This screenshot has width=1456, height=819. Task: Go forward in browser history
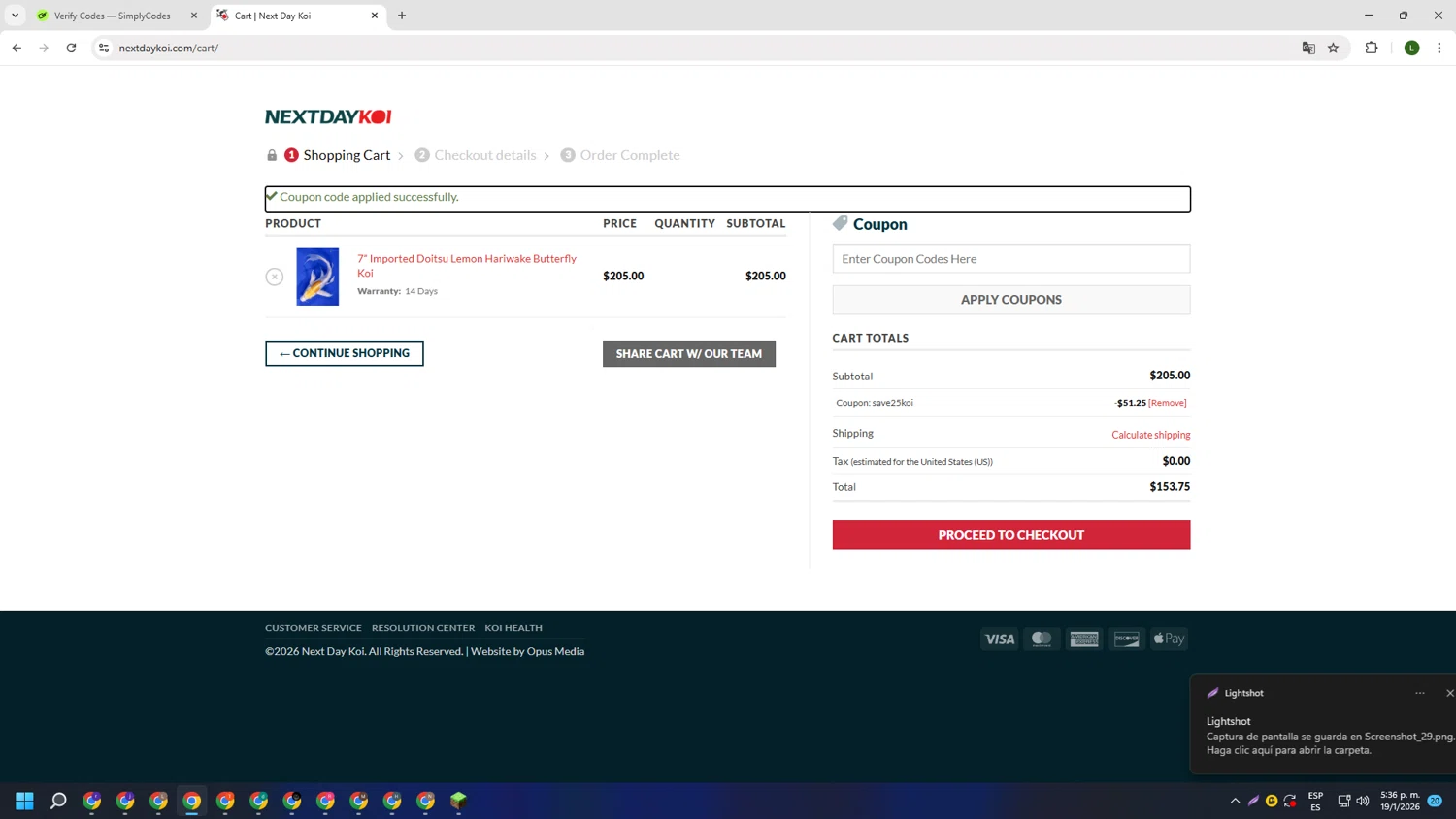(44, 48)
